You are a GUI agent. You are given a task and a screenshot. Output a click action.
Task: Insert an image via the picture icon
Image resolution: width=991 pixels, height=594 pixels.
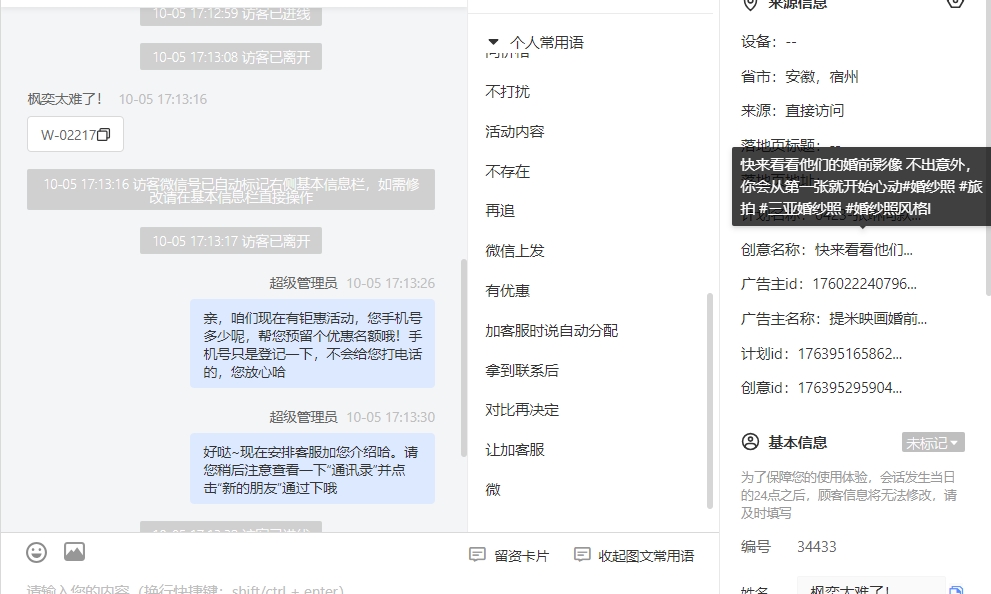point(75,552)
